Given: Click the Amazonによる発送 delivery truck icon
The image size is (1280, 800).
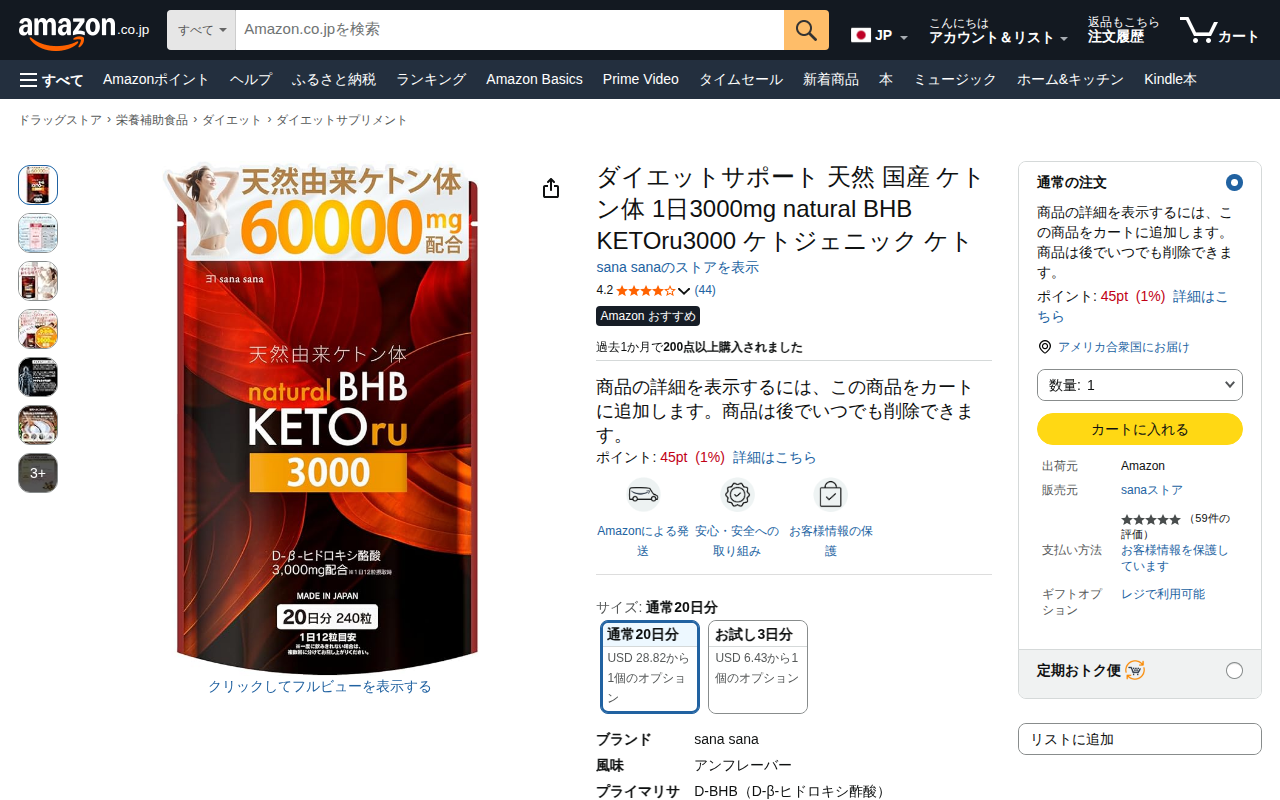Looking at the screenshot, I should point(643,495).
